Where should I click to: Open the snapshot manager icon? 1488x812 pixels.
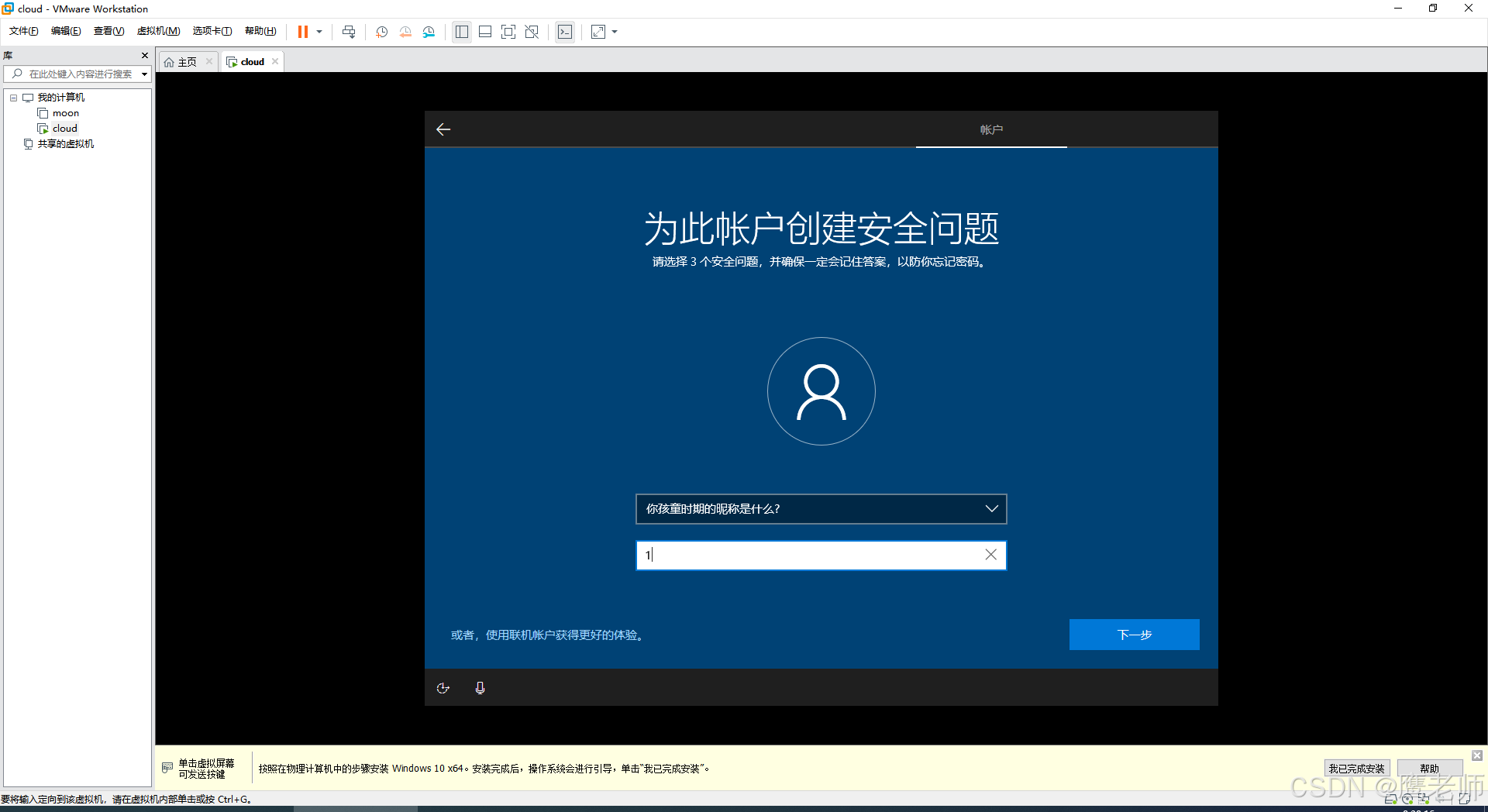(x=429, y=32)
